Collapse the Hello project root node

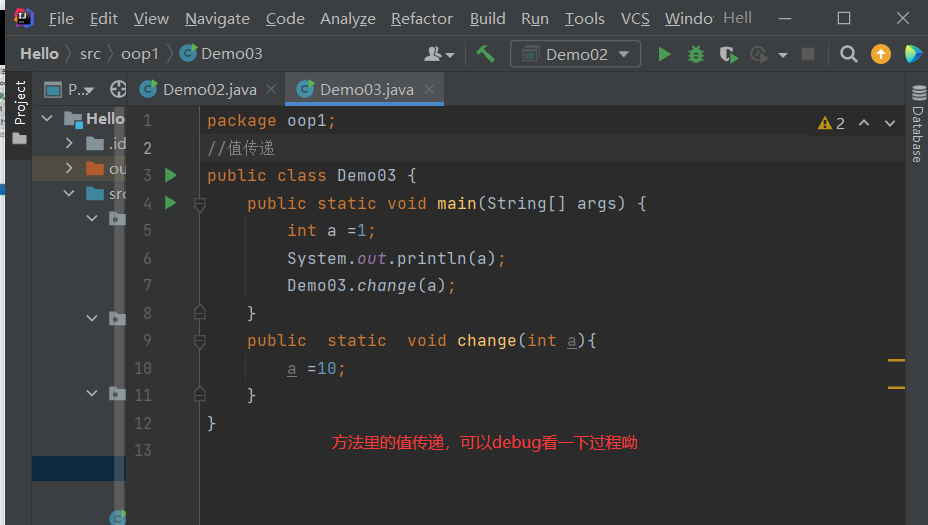pos(47,118)
